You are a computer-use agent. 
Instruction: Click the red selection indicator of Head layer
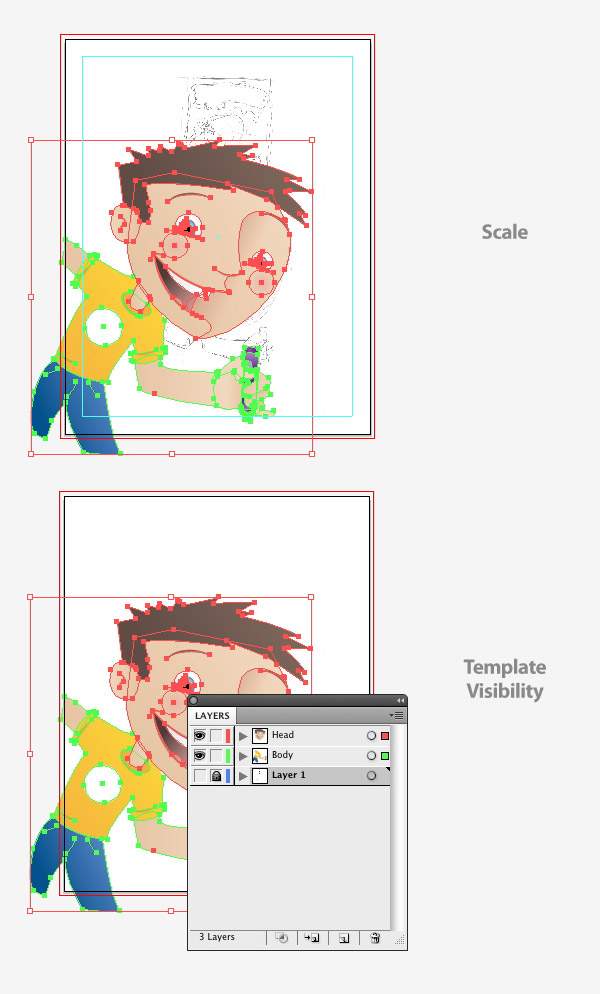click(384, 736)
